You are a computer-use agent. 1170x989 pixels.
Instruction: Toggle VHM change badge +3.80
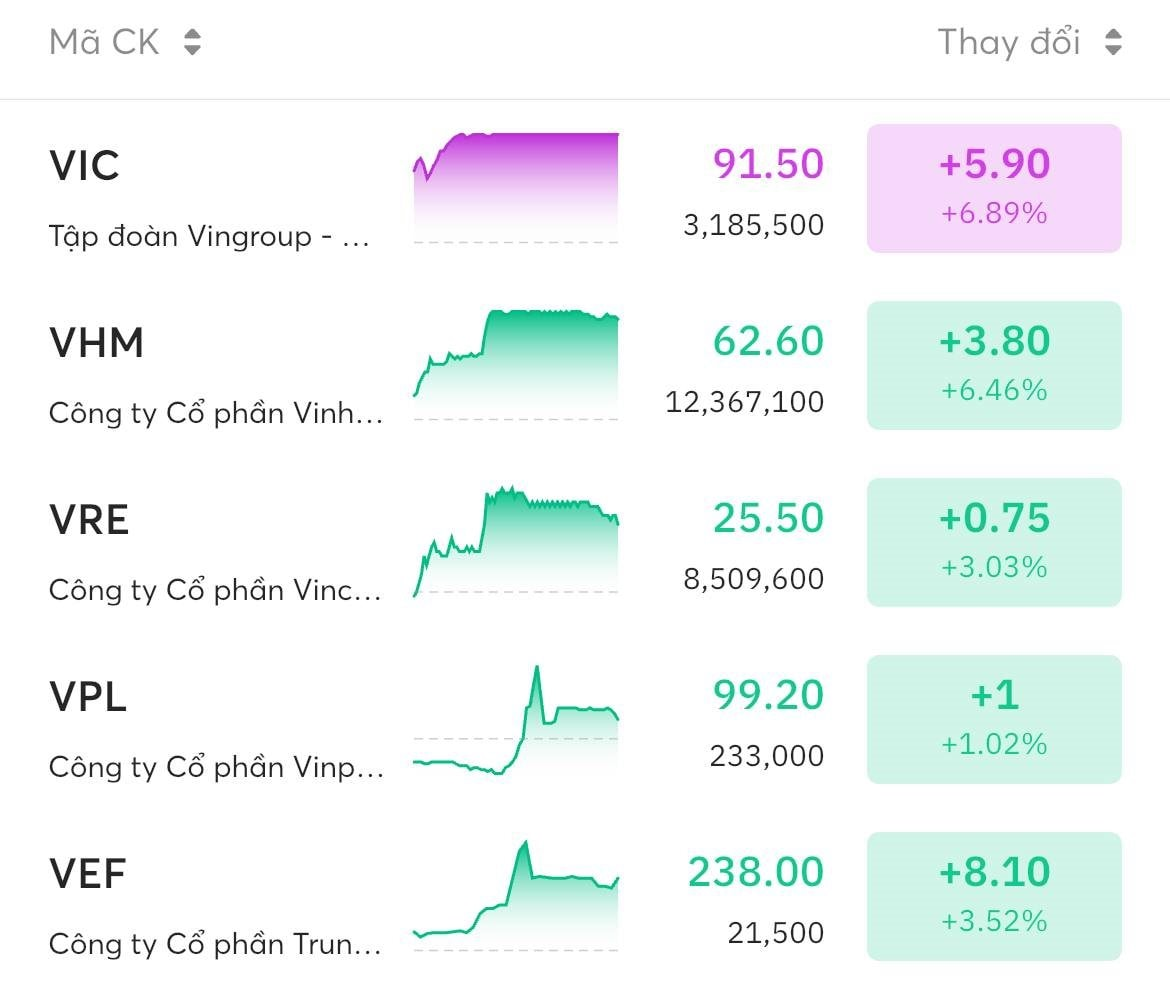click(x=994, y=365)
